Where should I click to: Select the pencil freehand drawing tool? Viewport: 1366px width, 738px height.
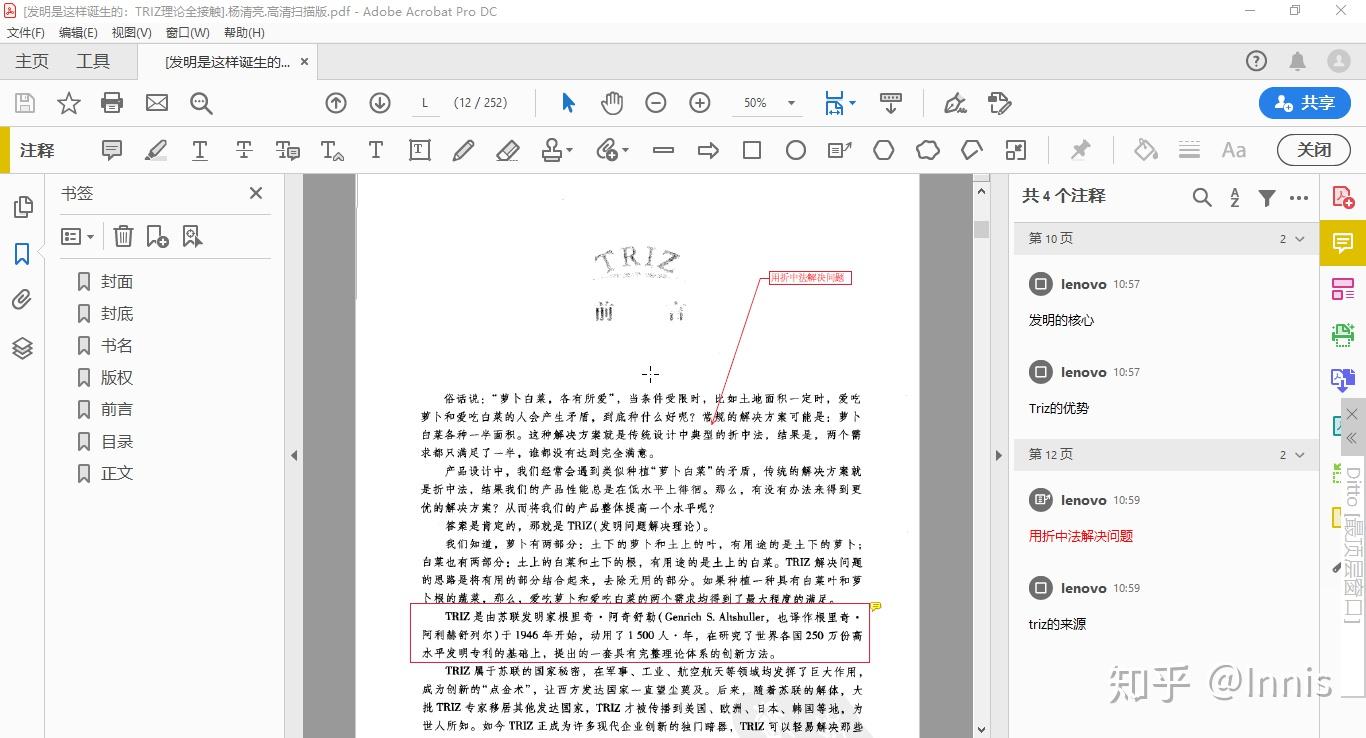463,150
